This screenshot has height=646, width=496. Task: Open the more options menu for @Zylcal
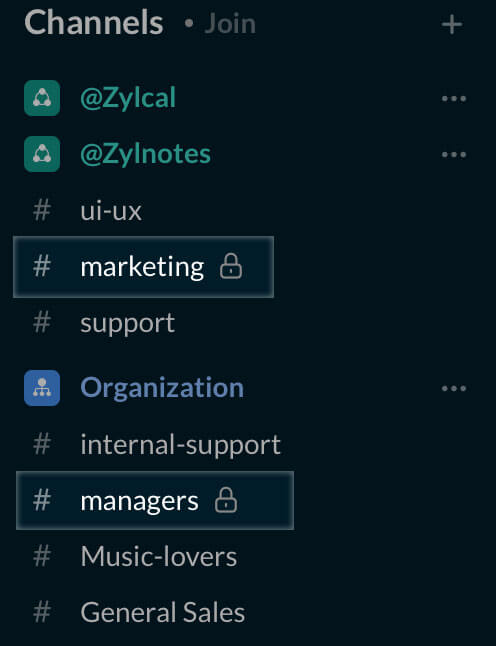pos(454,98)
